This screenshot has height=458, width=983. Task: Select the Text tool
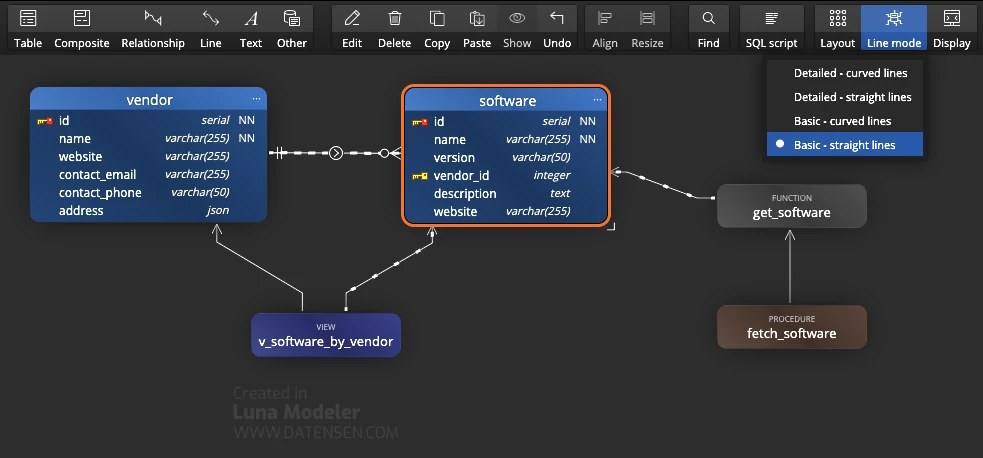(x=251, y=28)
